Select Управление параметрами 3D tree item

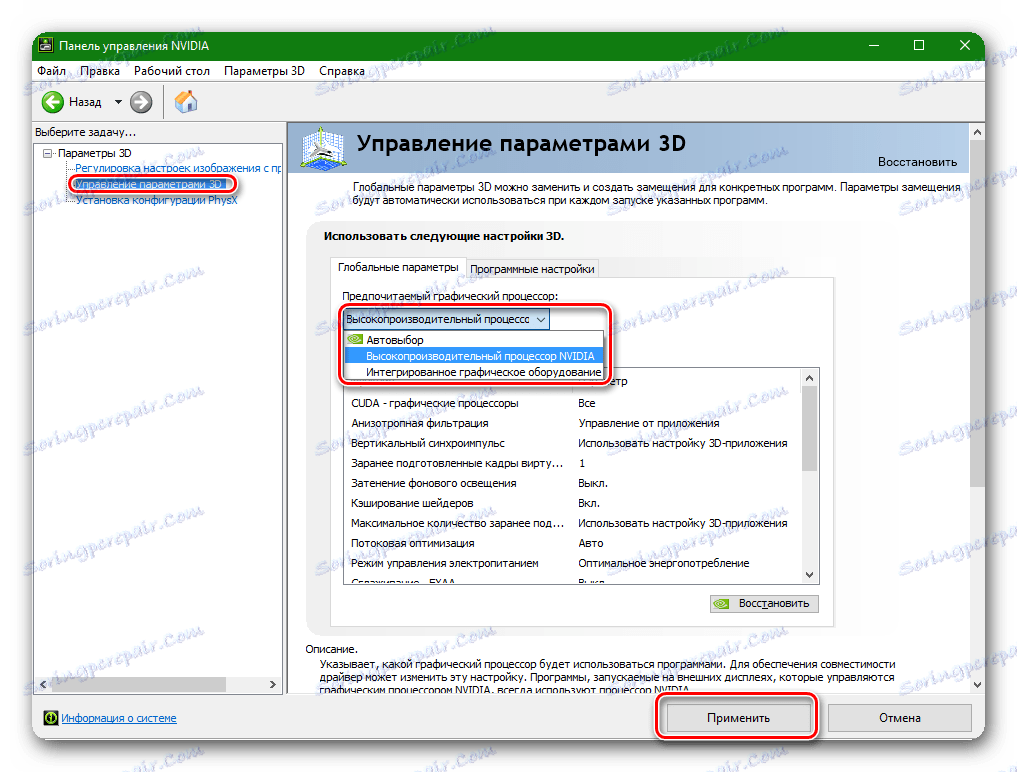tap(149, 184)
